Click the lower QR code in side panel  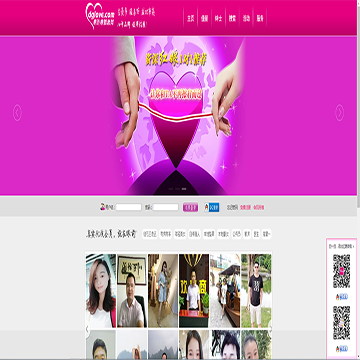tap(342, 323)
